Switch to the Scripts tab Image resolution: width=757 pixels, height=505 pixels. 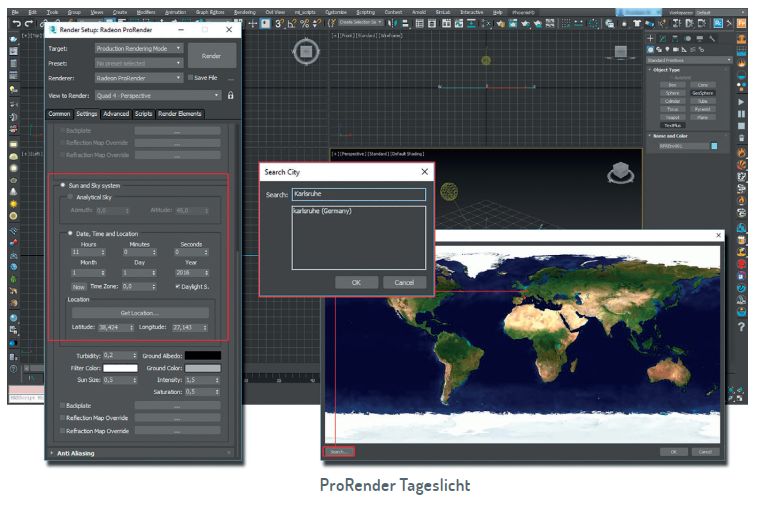coord(143,114)
